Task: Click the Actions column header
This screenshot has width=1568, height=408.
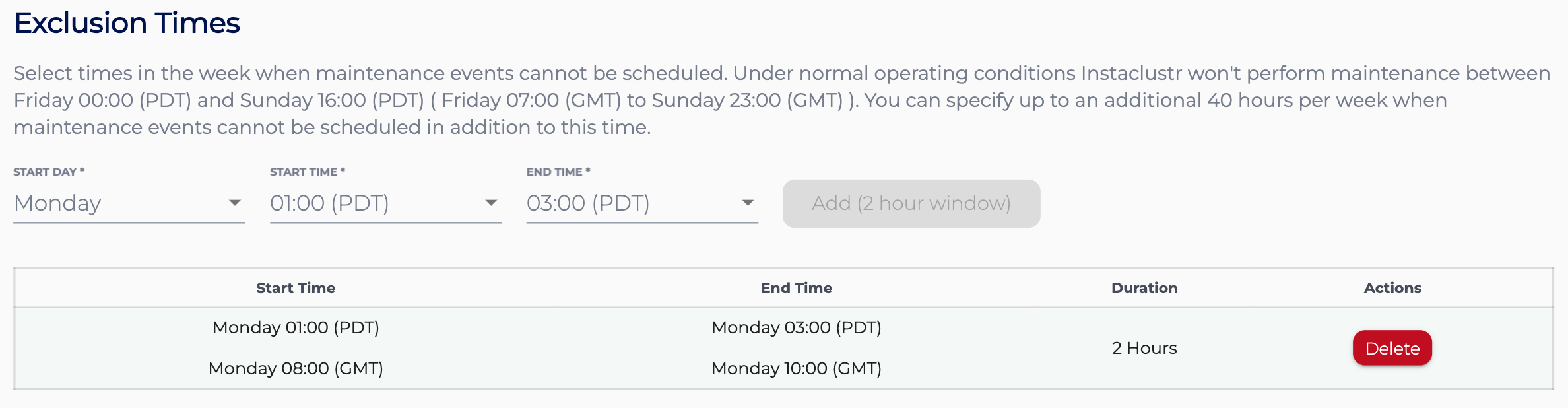Action: click(1392, 288)
